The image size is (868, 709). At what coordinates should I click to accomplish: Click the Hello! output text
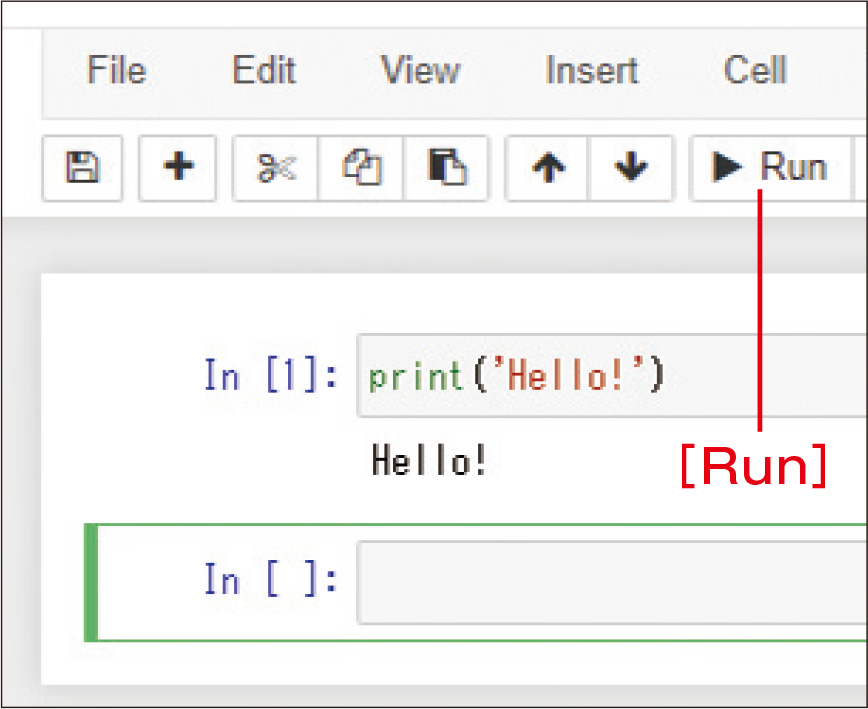click(x=430, y=462)
